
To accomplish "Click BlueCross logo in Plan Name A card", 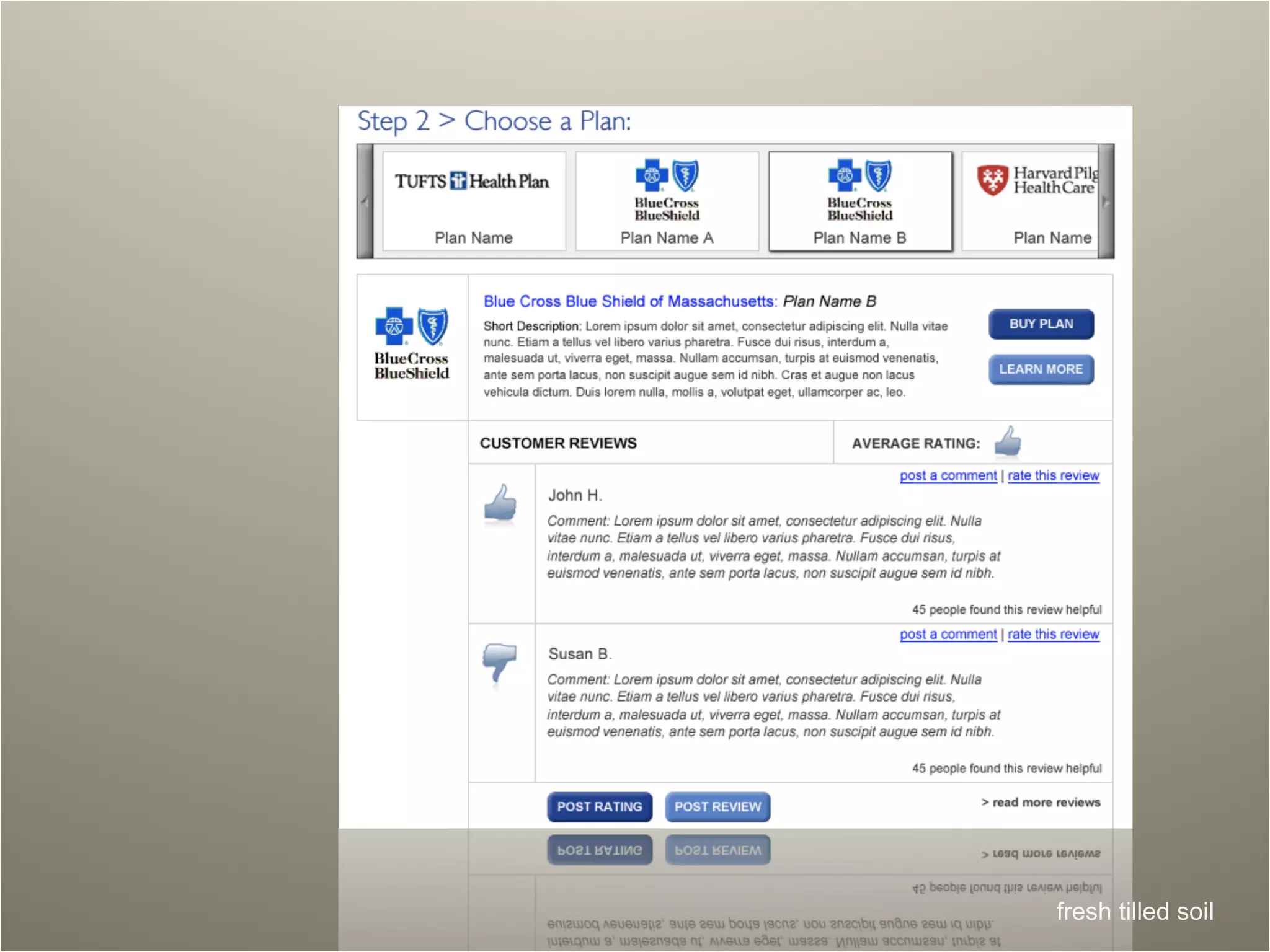I will (x=667, y=190).
